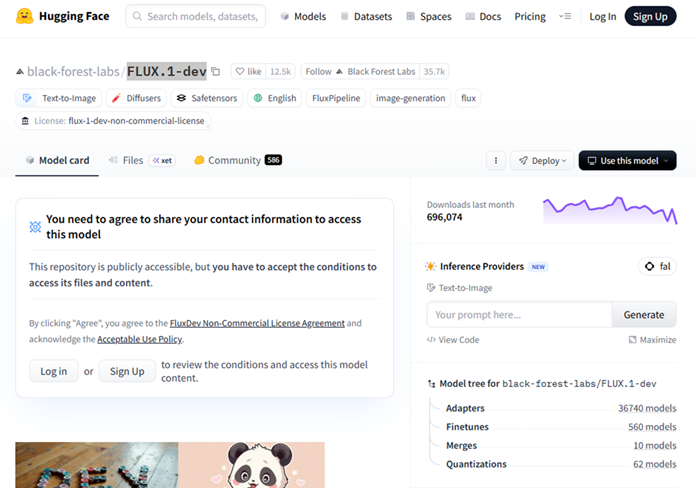Go to Spaces
Image resolution: width=700 pixels, height=488 pixels.
(429, 17)
